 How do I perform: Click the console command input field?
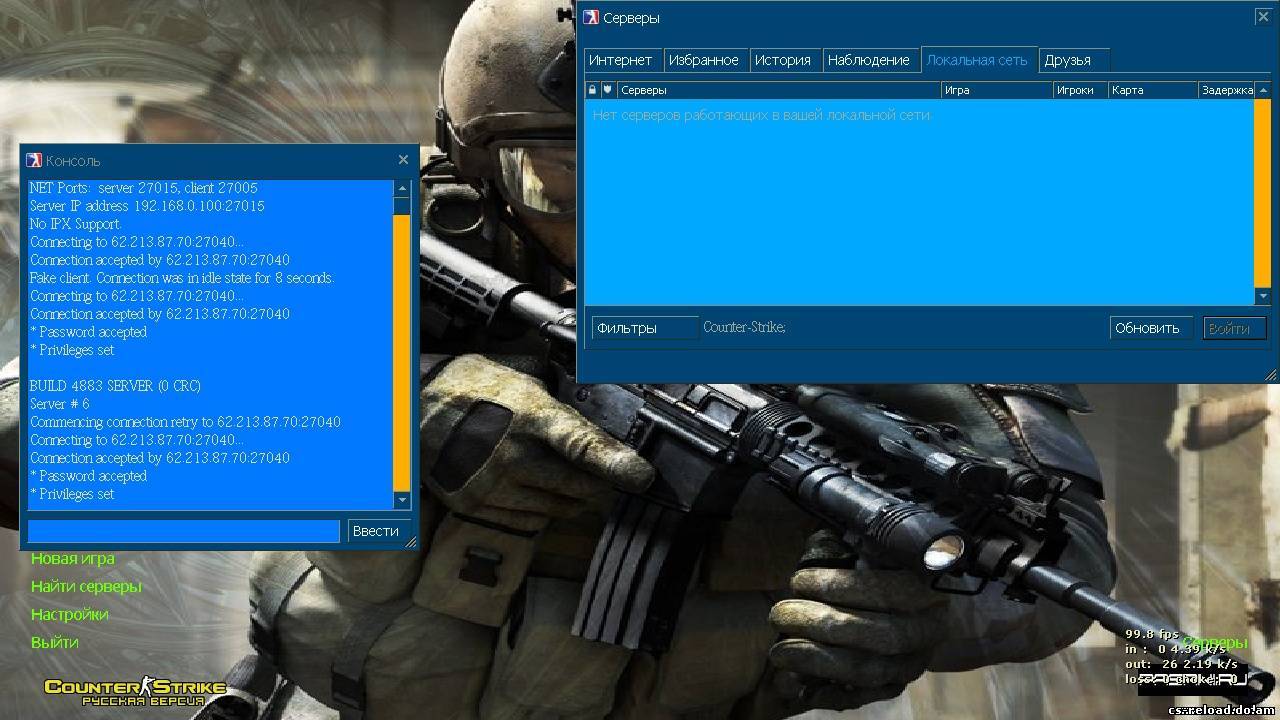pos(183,531)
